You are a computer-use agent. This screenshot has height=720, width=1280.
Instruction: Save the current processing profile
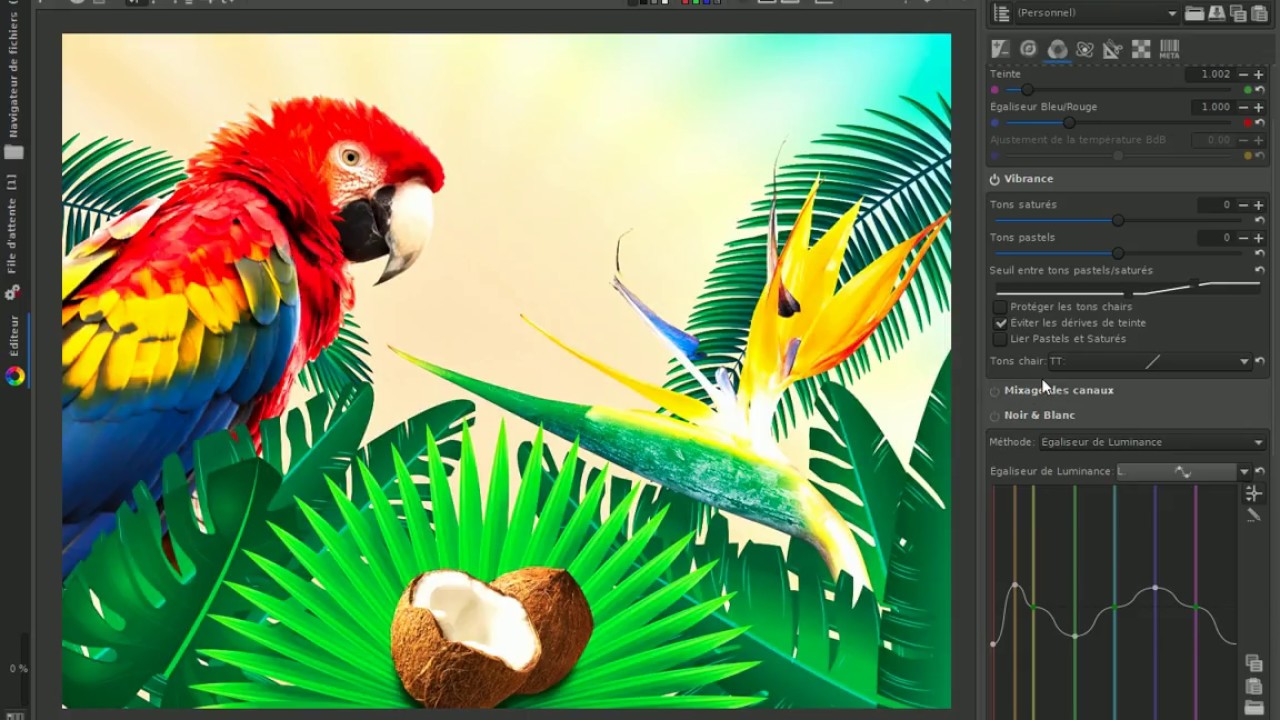coord(1216,13)
